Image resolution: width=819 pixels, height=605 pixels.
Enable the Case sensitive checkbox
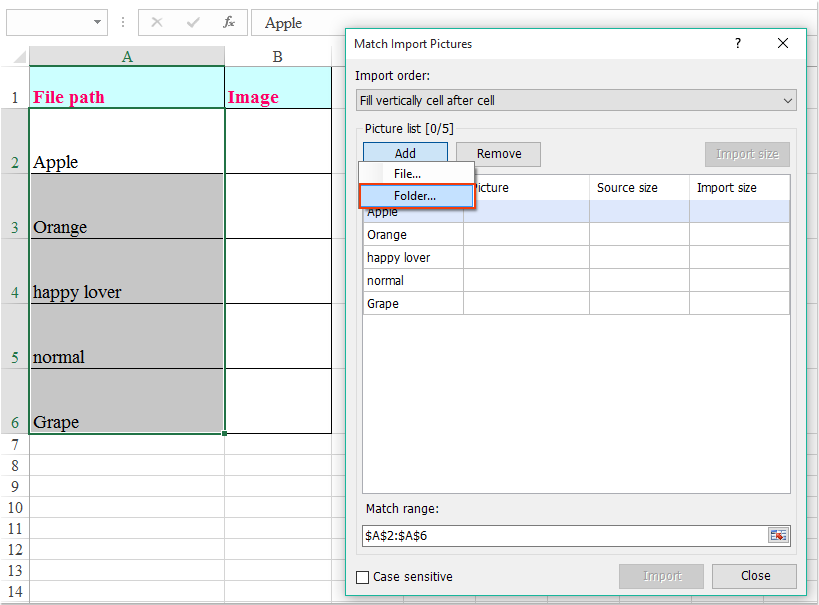tap(363, 577)
